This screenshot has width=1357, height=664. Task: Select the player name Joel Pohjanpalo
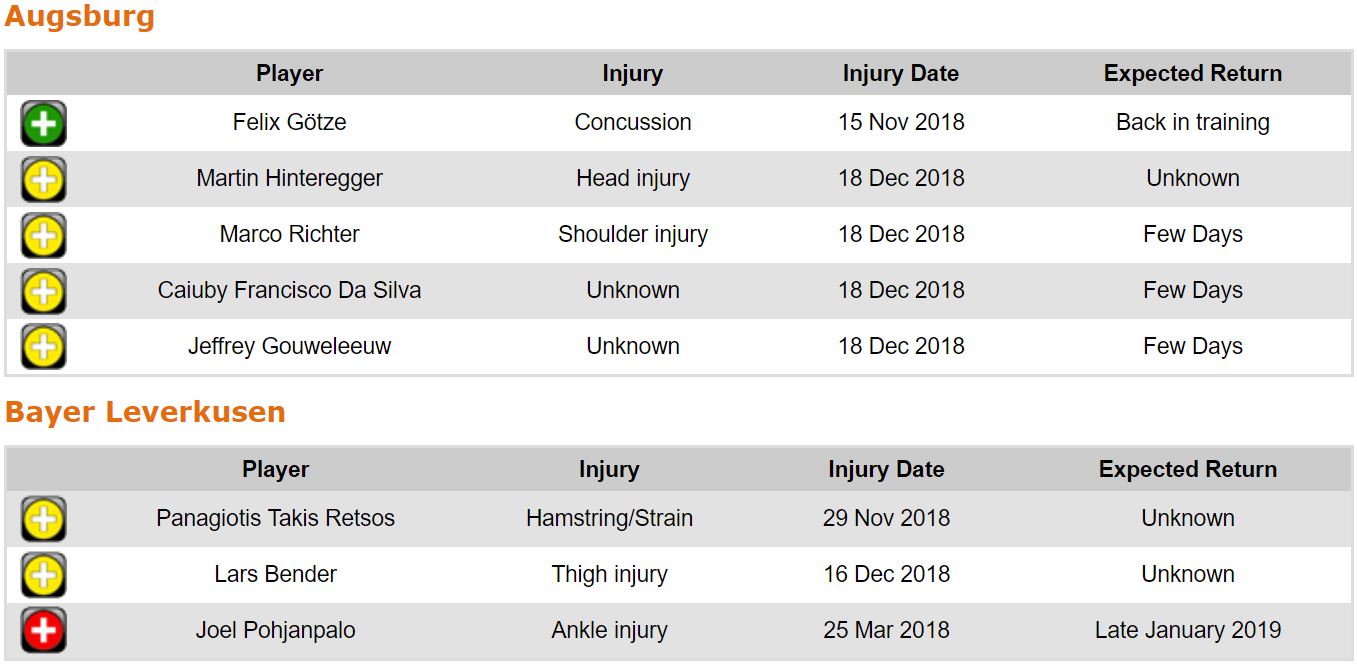click(275, 630)
